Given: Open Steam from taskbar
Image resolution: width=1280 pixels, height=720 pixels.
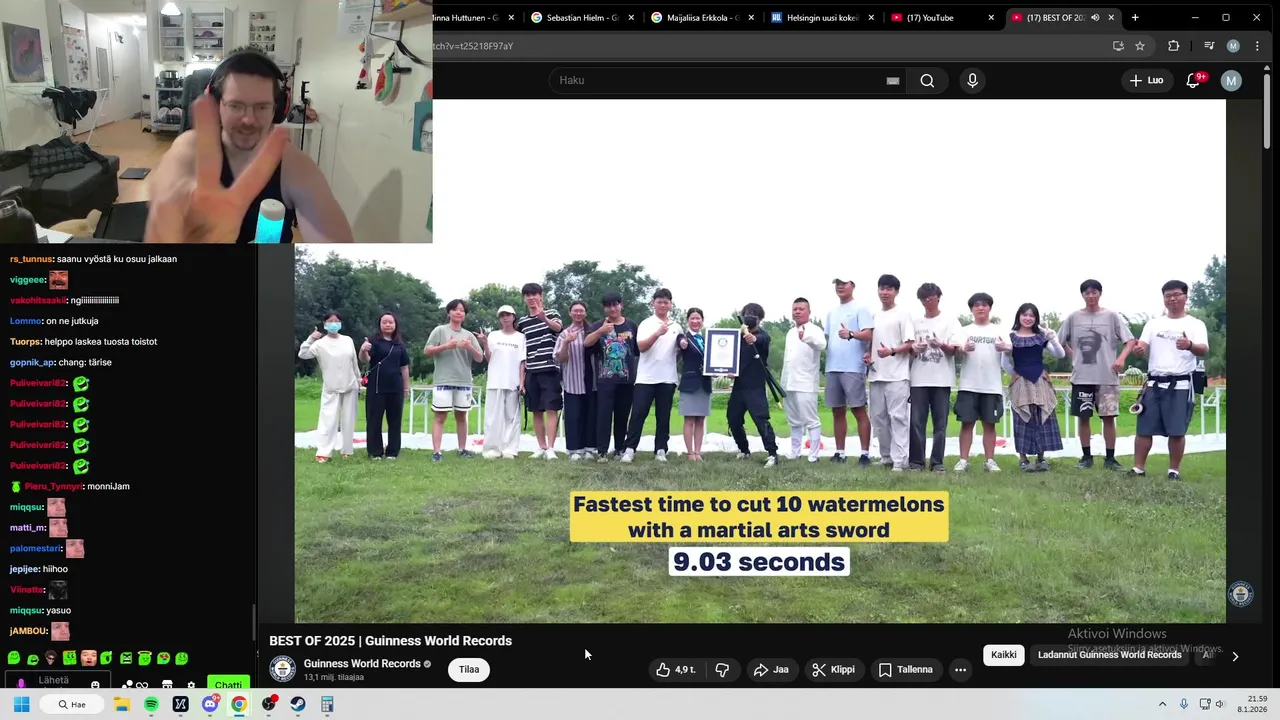Looking at the screenshot, I should (x=298, y=704).
